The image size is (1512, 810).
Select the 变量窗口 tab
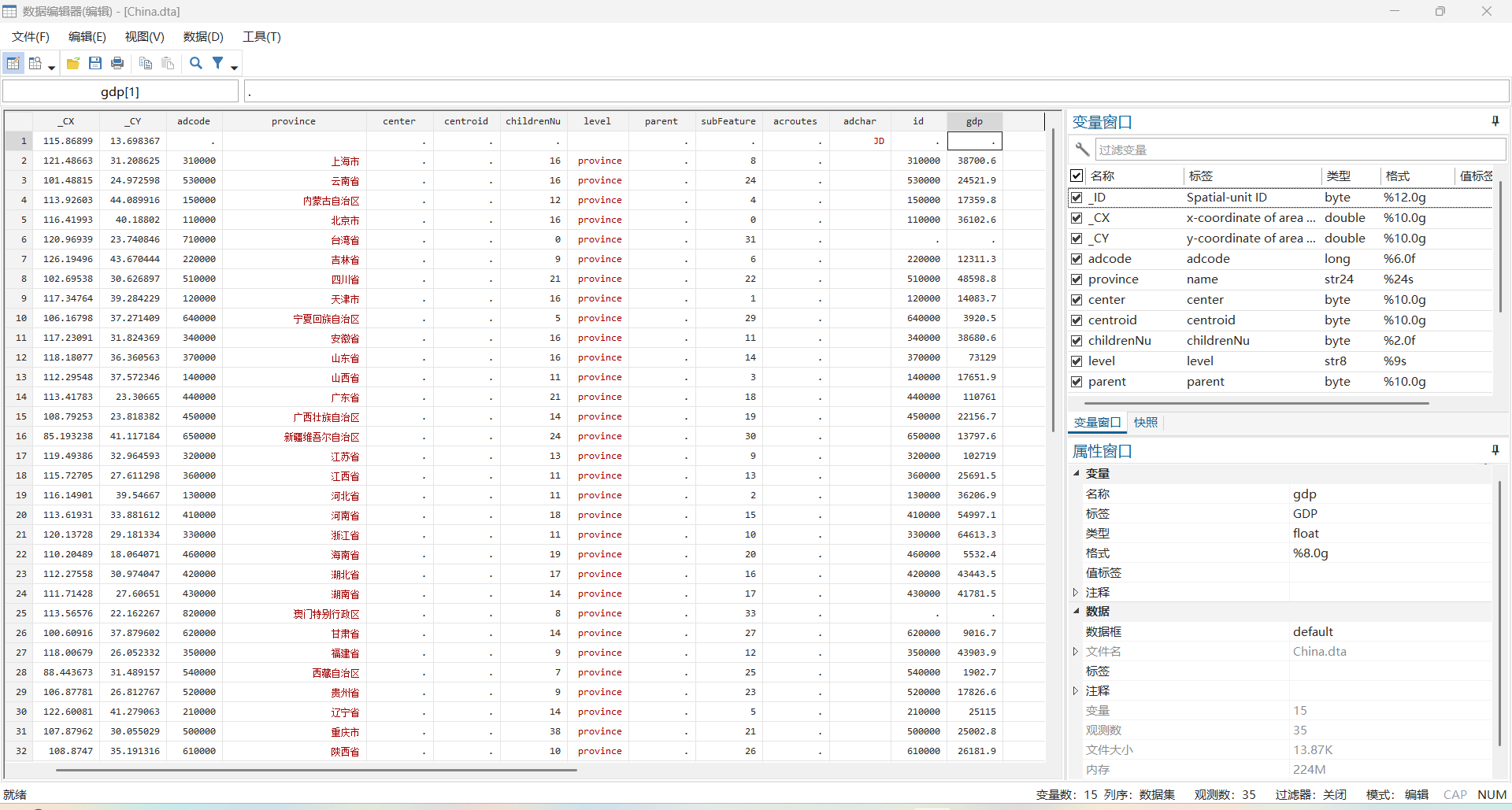tap(1097, 423)
